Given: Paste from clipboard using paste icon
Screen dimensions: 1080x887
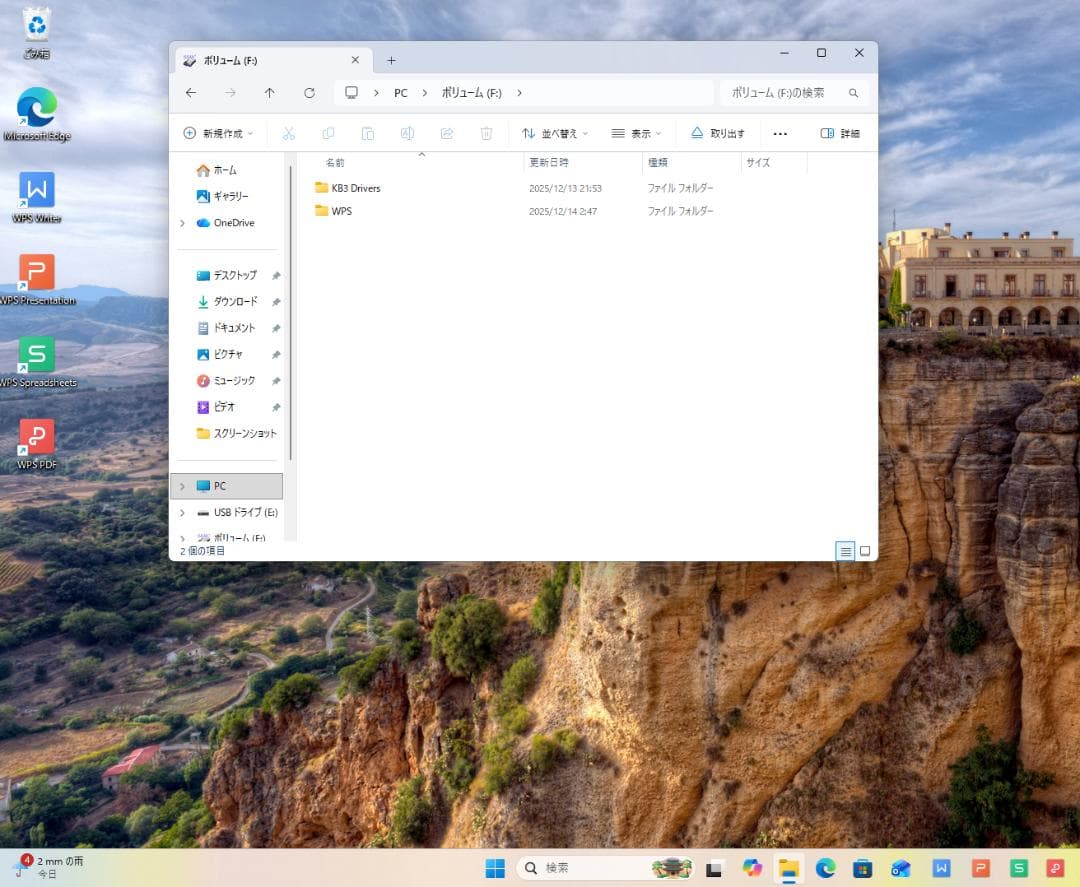Looking at the screenshot, I should point(368,133).
